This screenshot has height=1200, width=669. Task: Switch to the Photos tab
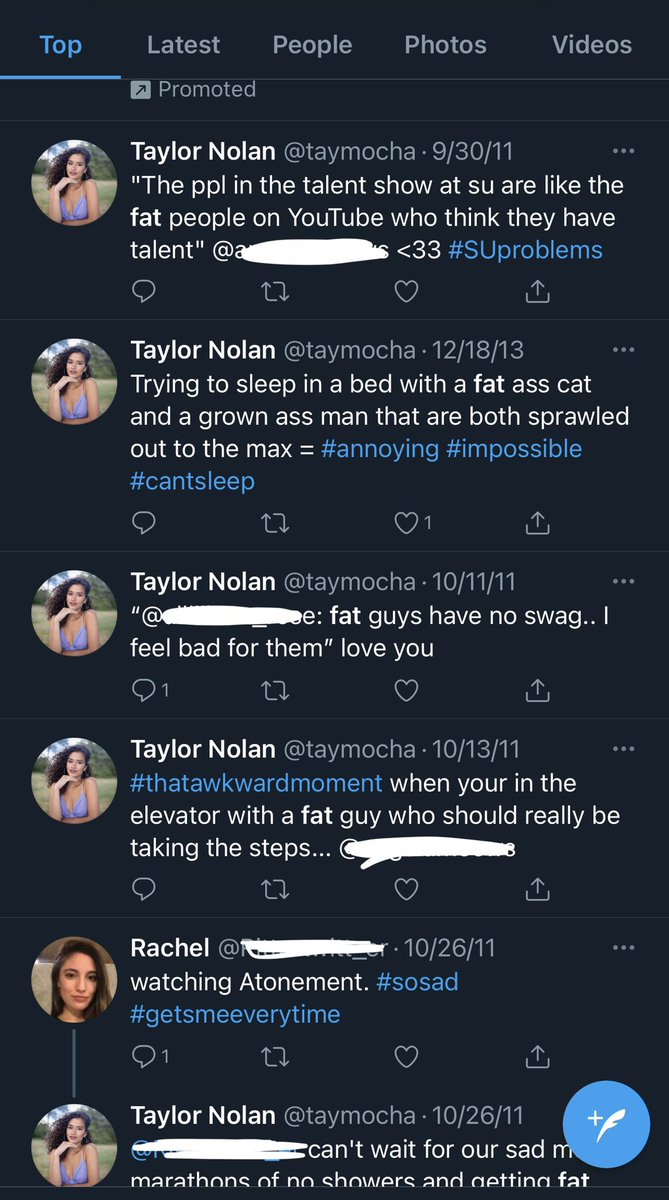445,45
